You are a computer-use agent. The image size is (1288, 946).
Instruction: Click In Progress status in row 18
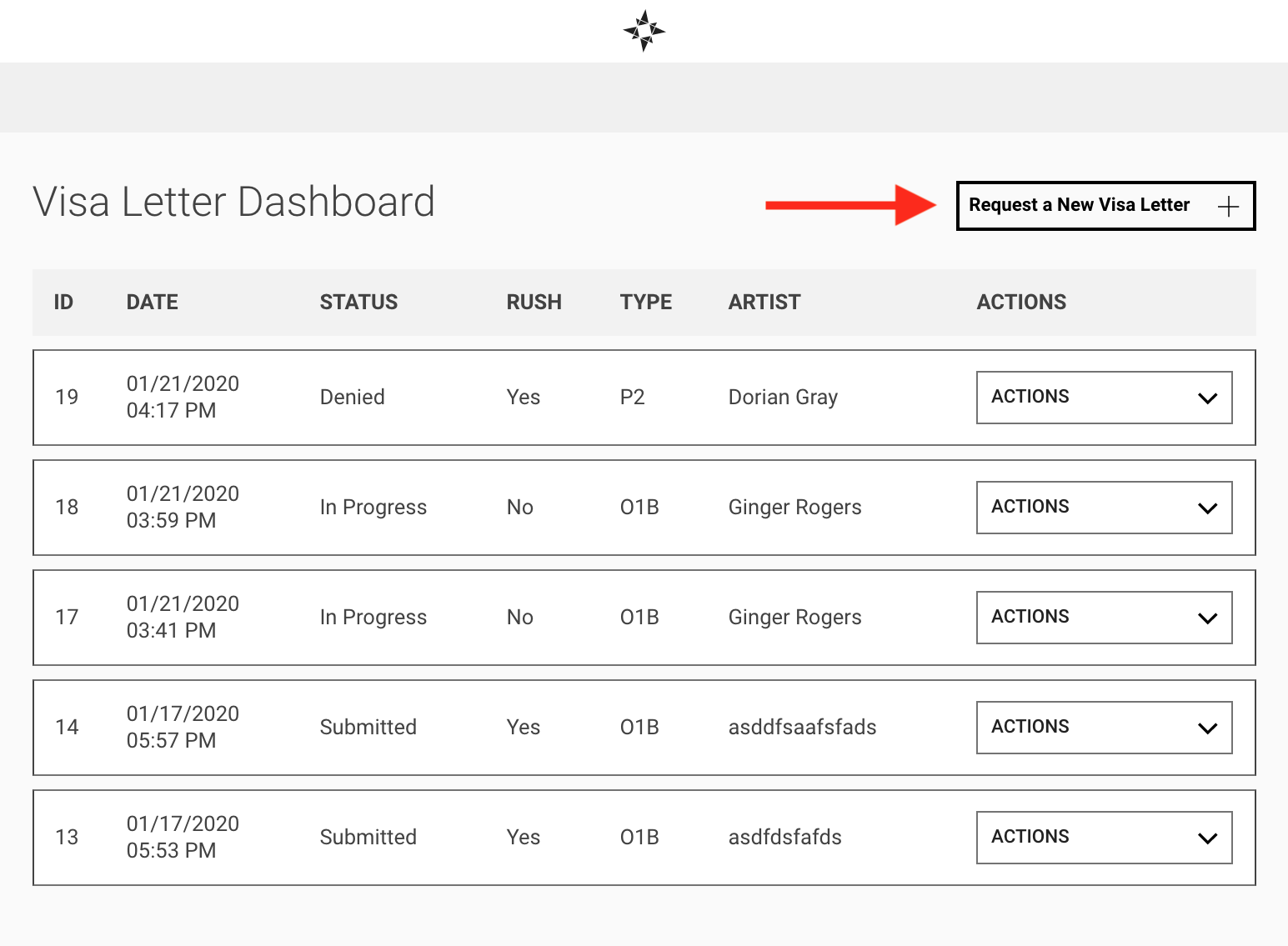coord(373,507)
